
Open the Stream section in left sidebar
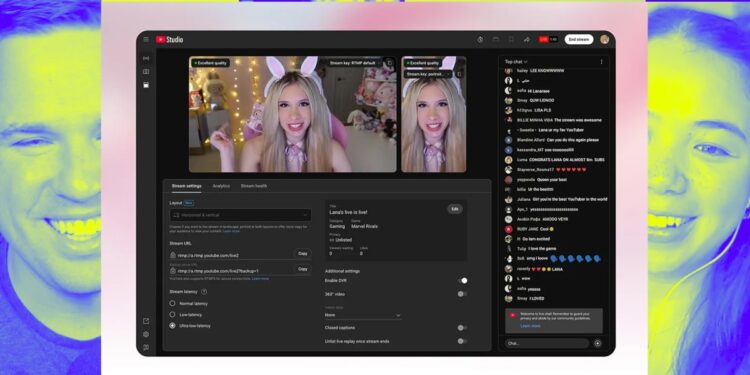coord(146,58)
